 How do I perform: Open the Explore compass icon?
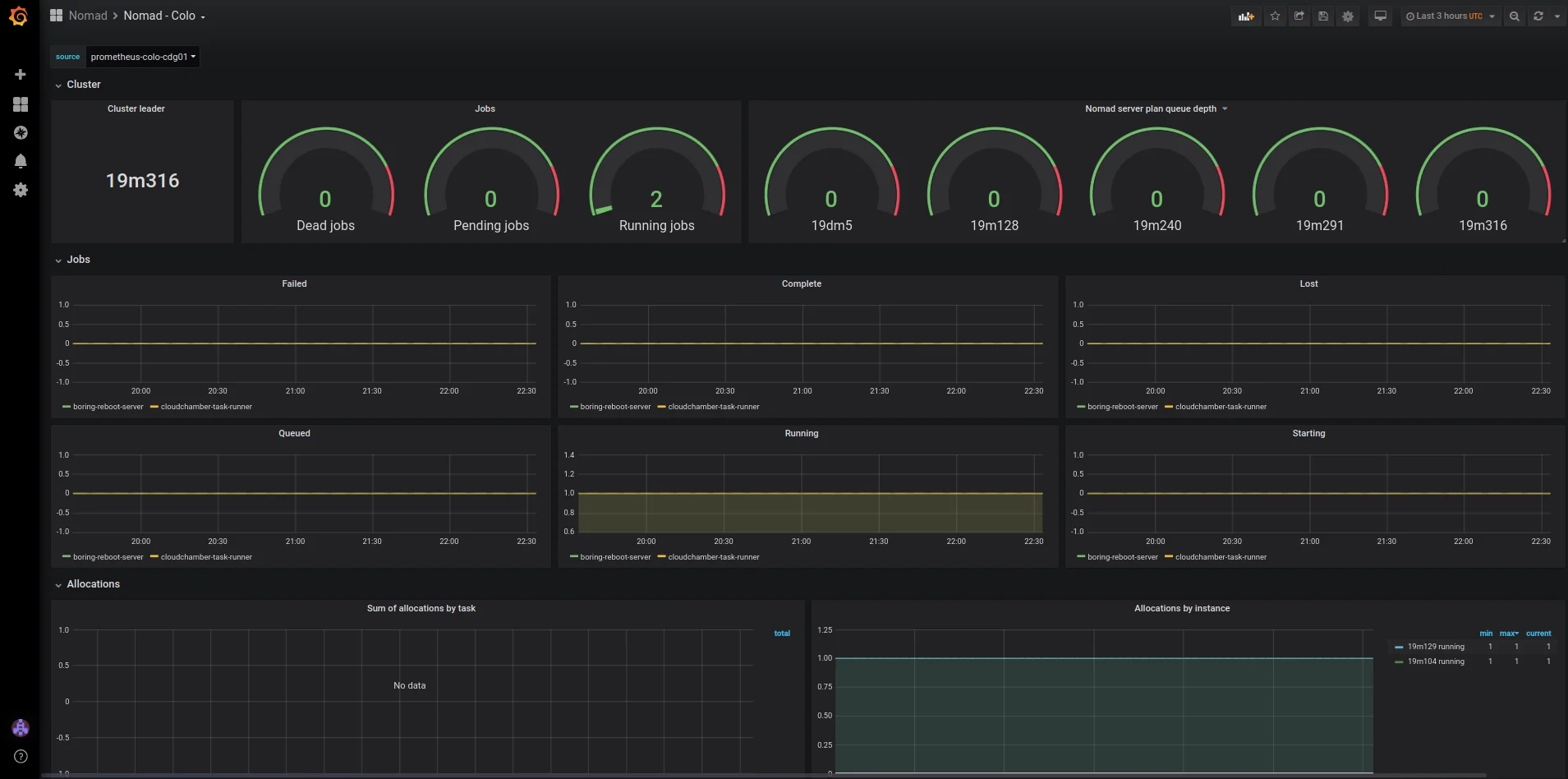21,132
